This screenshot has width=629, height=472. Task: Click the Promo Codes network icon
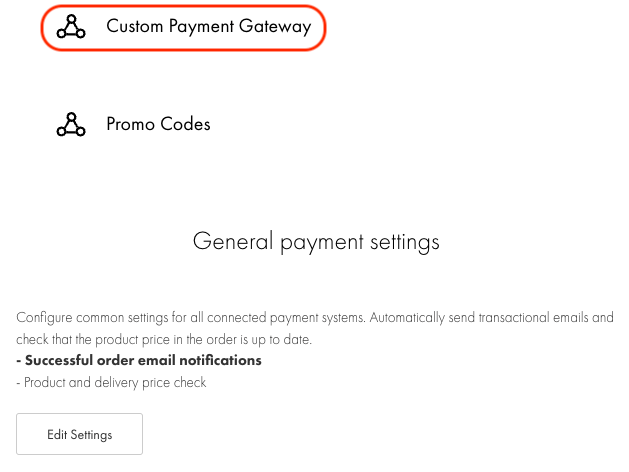71,125
